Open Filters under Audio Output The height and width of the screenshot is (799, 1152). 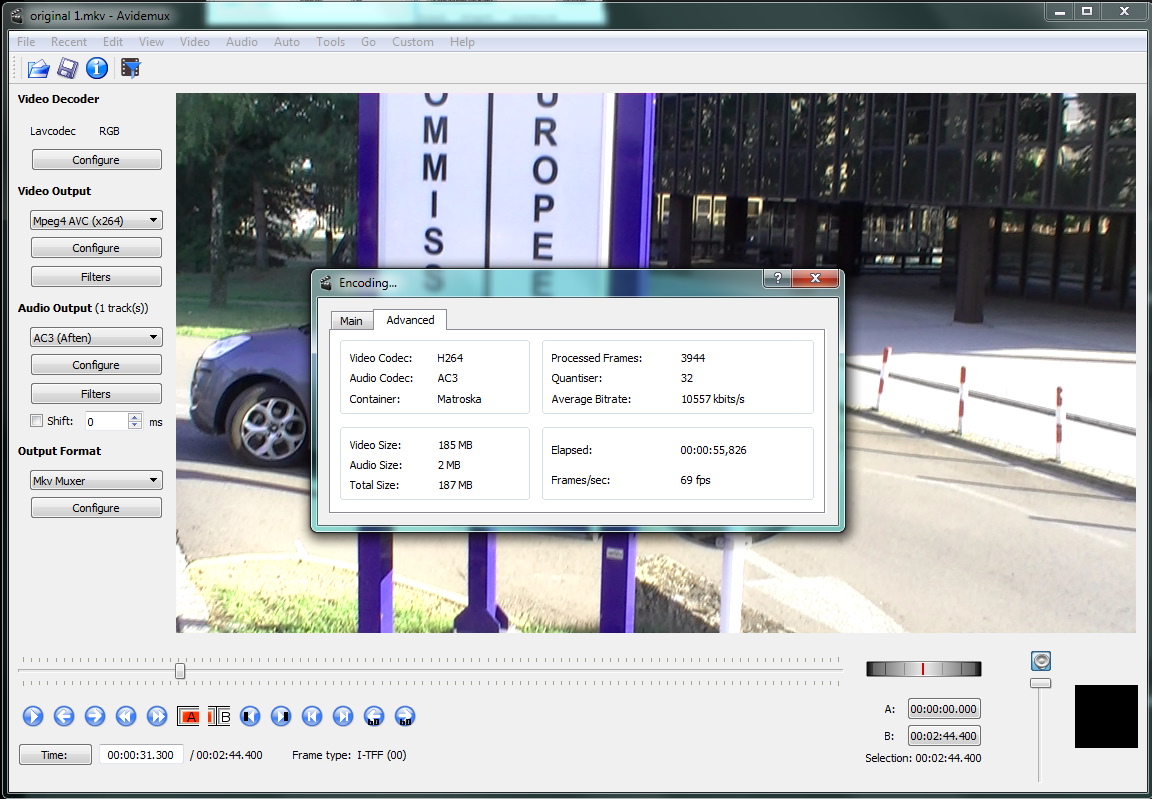pos(96,394)
